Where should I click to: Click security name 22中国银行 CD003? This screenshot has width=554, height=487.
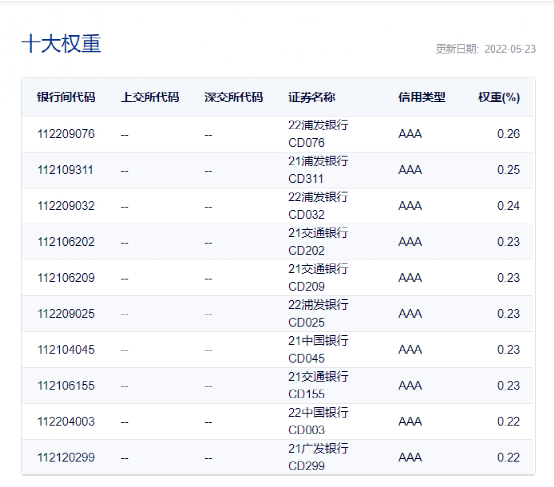pos(318,422)
